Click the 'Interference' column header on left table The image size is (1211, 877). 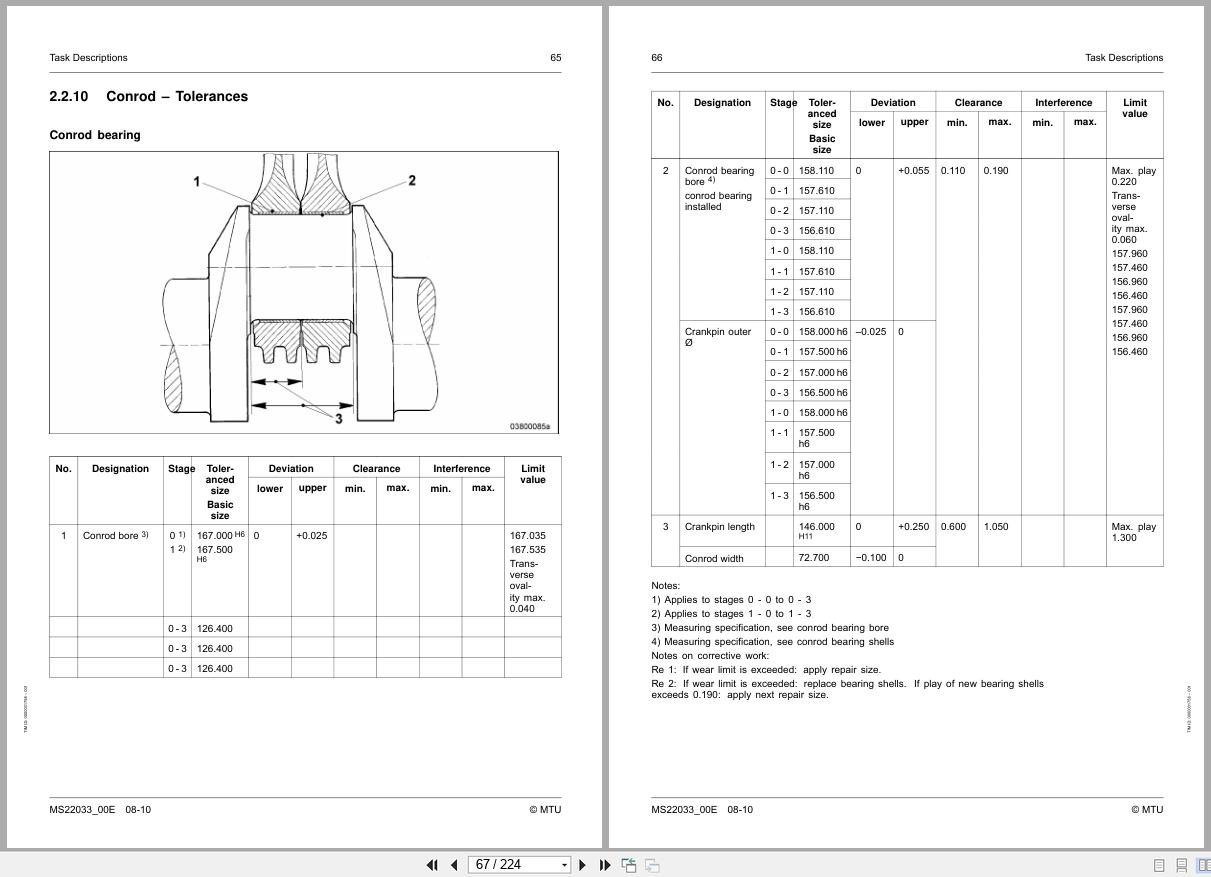coord(462,469)
